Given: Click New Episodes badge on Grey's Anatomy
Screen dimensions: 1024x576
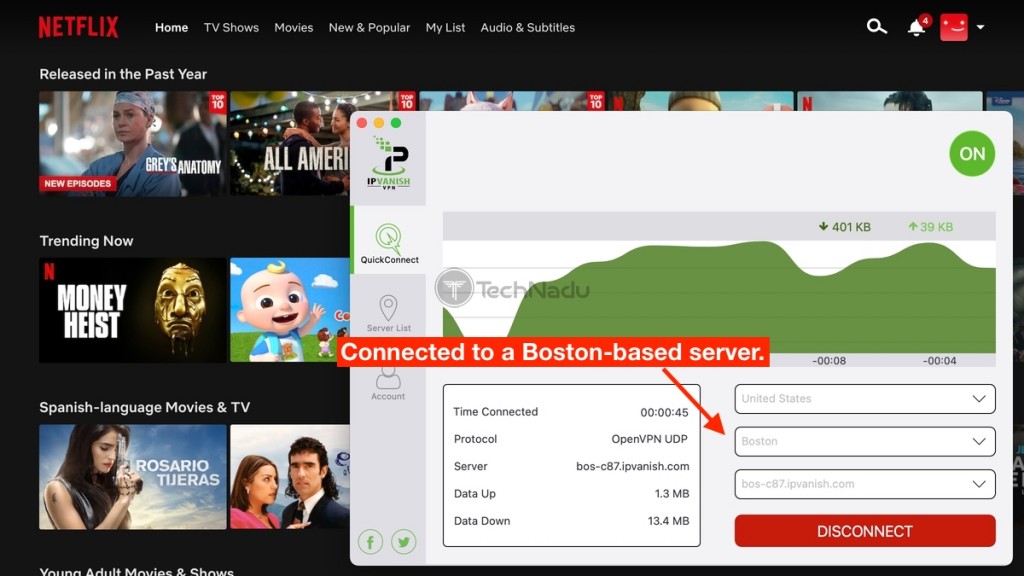Looking at the screenshot, I should (78, 184).
